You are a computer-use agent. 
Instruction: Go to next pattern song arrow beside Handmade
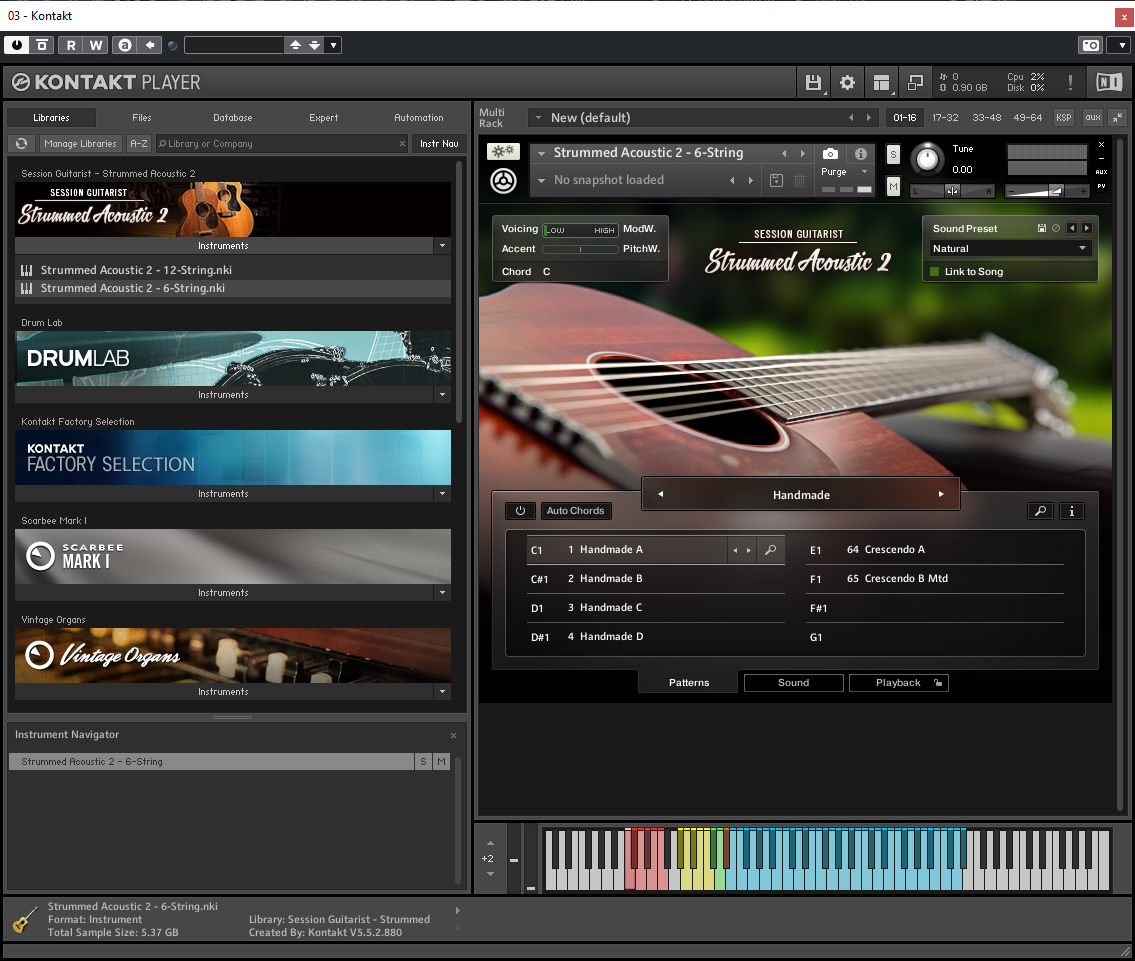point(940,494)
